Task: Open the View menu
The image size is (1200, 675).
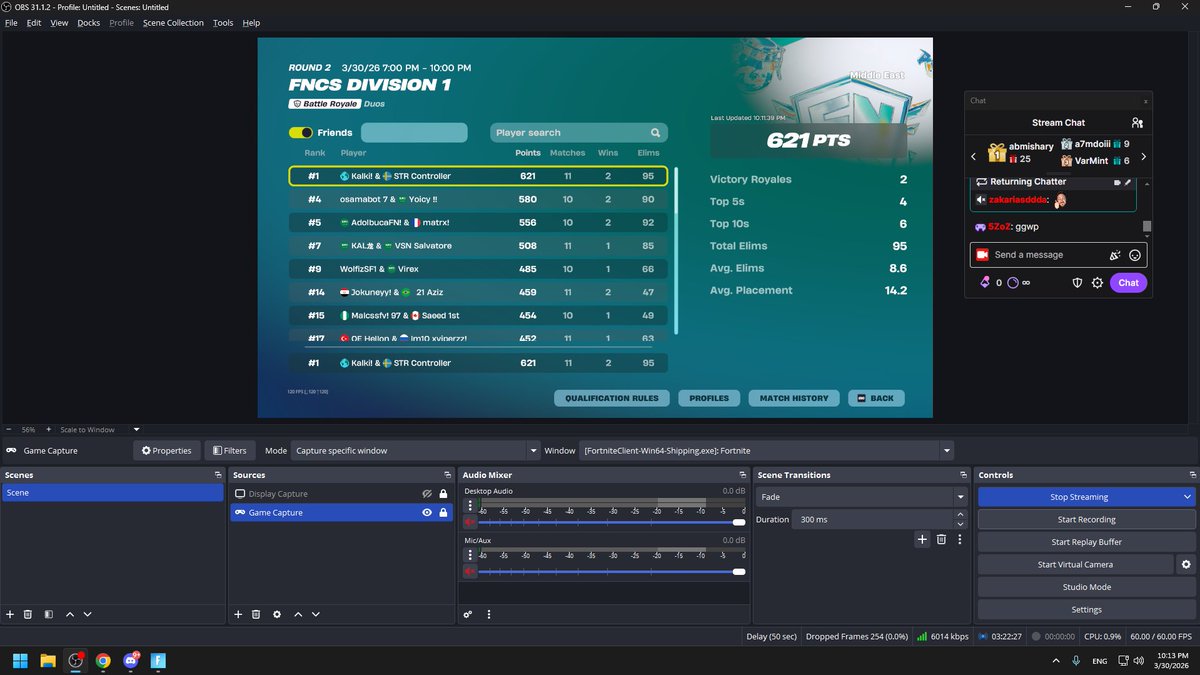Action: (x=59, y=22)
